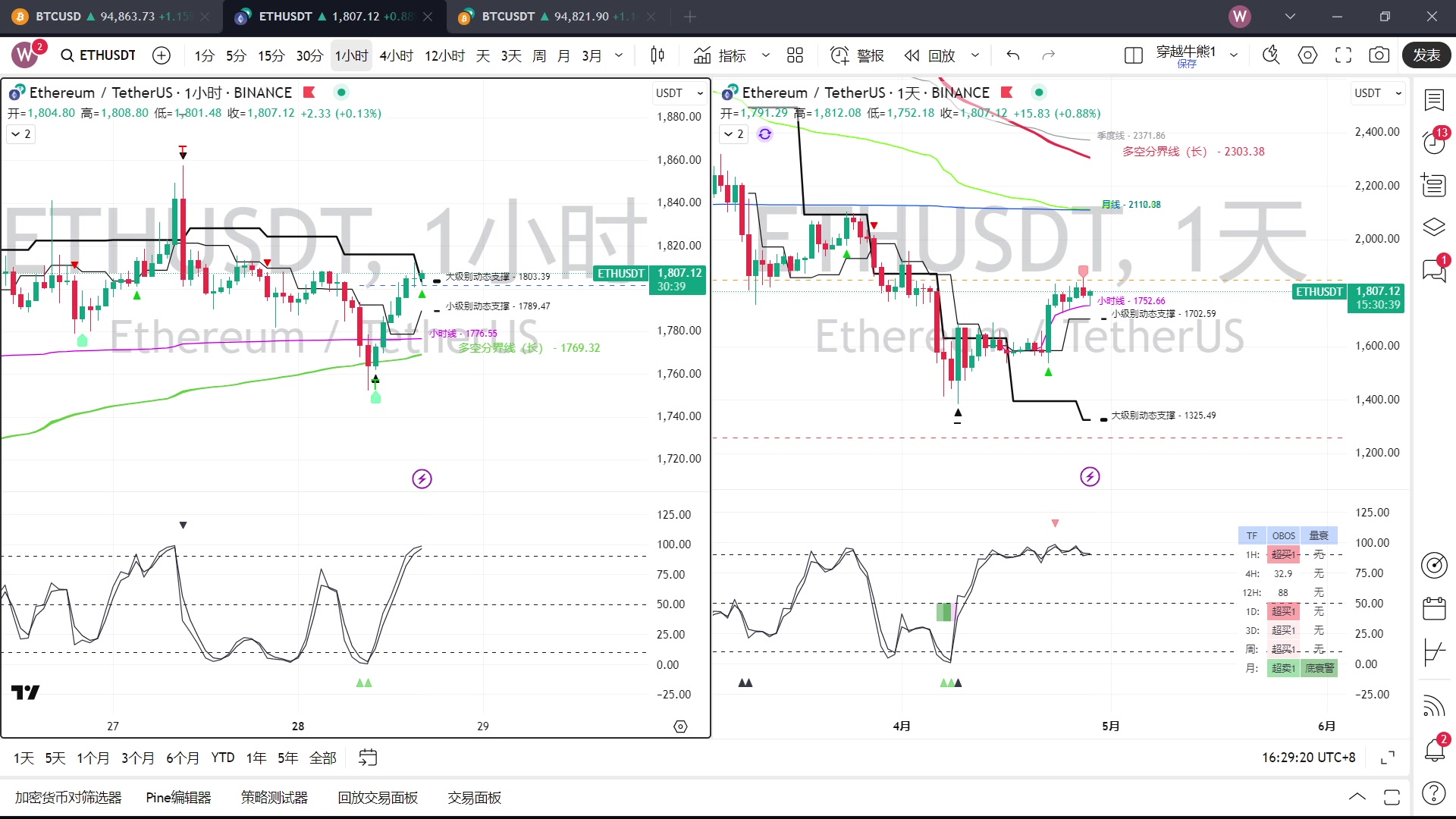Switch to the BTCUSDT browser tab
This screenshot has height=819, width=1456.
coord(557,16)
